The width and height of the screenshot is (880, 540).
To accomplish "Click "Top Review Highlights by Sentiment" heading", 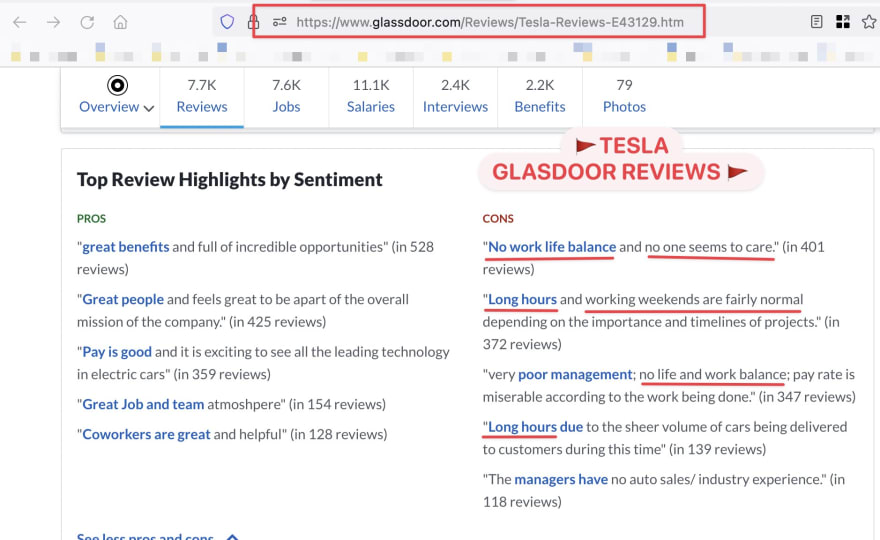I will pos(230,180).
